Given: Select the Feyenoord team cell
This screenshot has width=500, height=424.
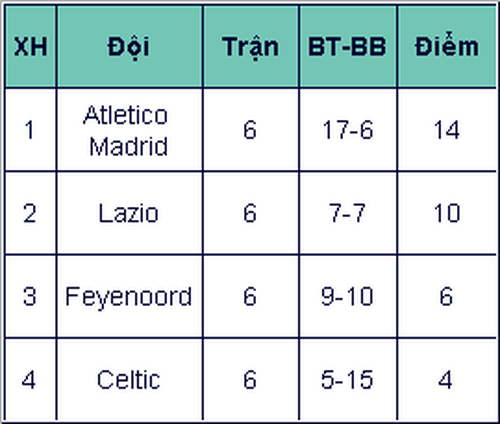Looking at the screenshot, I should click(x=130, y=297).
